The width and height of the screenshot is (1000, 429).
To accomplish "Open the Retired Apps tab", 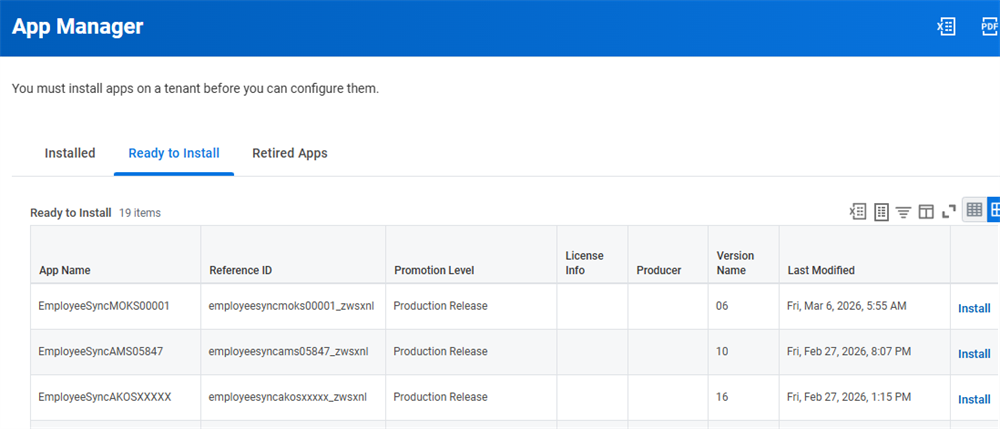I will (290, 153).
